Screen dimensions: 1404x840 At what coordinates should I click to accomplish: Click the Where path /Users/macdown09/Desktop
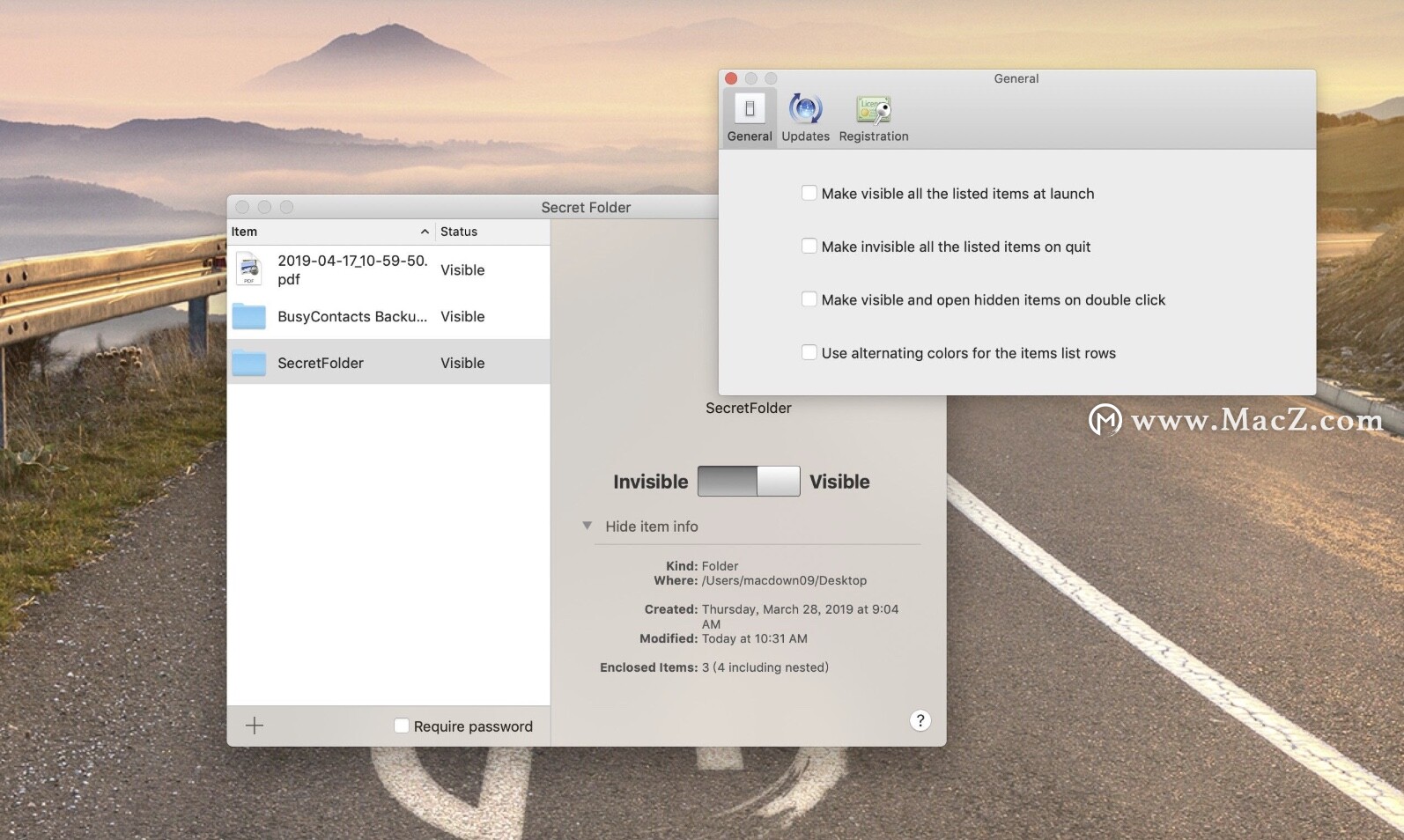click(x=784, y=581)
